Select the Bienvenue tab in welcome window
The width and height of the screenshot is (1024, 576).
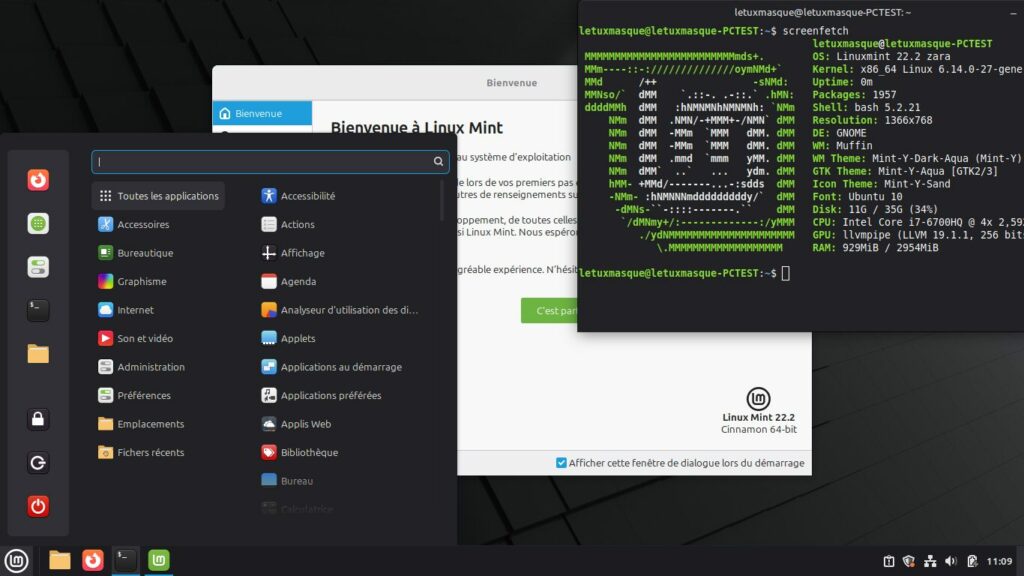click(262, 113)
